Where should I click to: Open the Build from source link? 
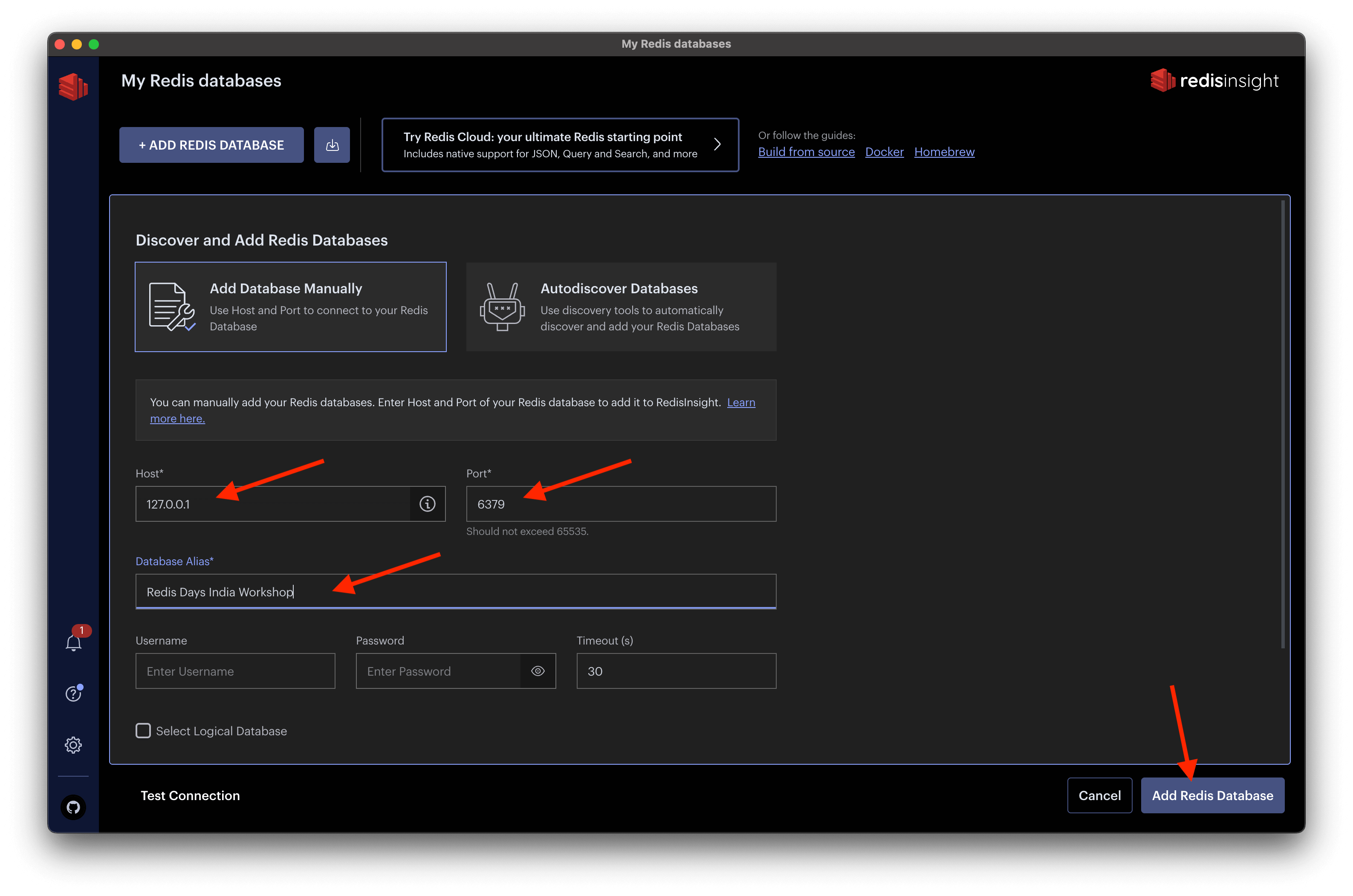click(806, 152)
